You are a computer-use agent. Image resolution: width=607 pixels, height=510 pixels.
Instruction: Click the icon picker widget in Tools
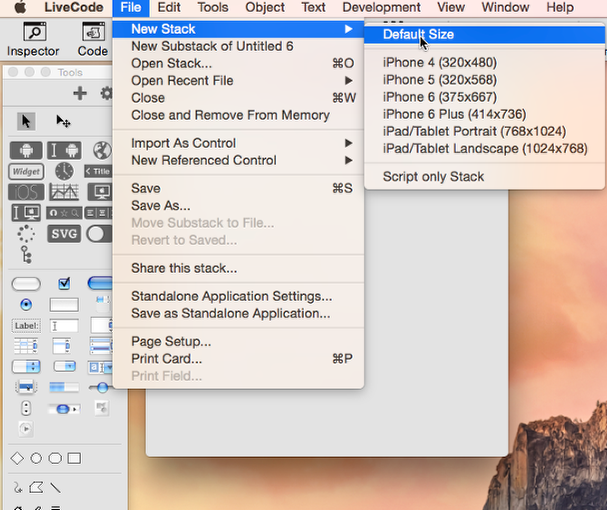point(64,213)
